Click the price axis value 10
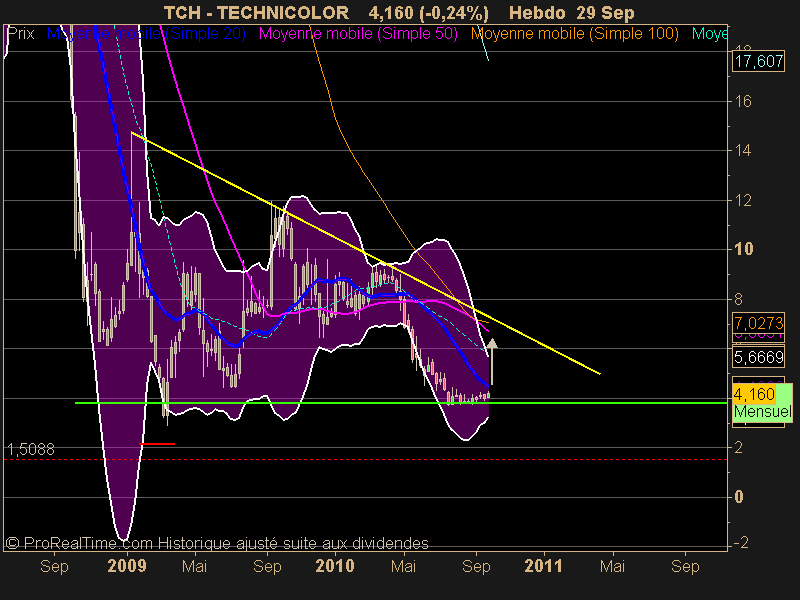Viewport: 800px width, 600px height. 743,249
